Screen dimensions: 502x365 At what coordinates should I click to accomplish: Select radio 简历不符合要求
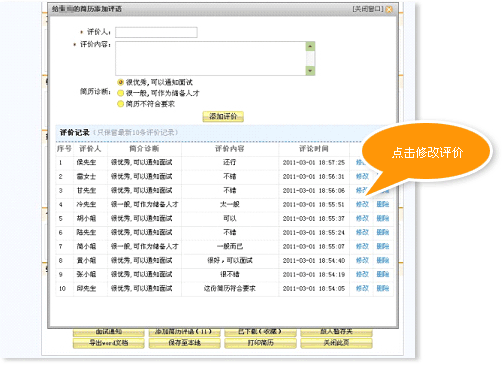pyautogui.click(x=120, y=104)
